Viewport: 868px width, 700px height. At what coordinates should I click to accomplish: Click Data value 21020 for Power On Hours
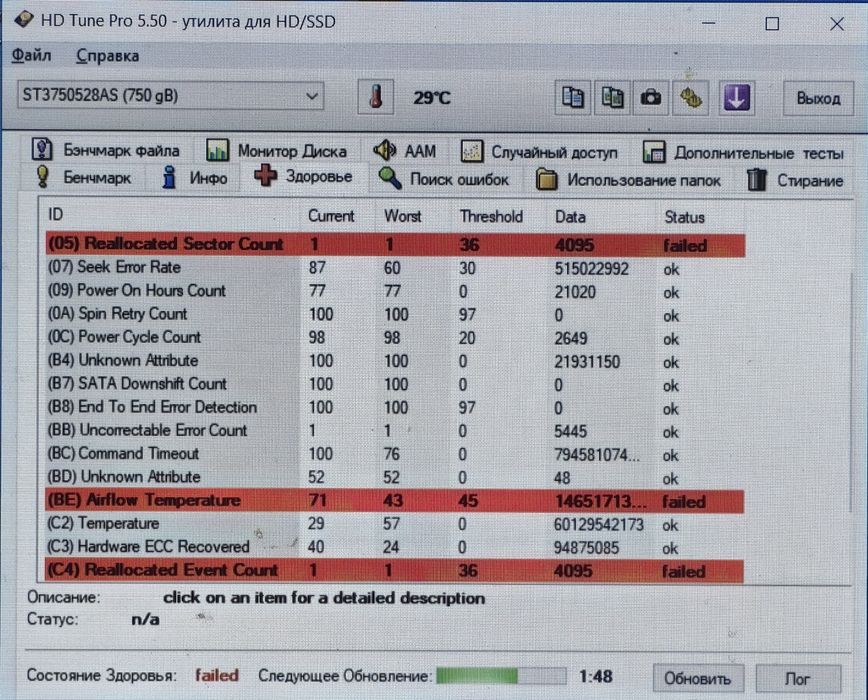(x=575, y=292)
